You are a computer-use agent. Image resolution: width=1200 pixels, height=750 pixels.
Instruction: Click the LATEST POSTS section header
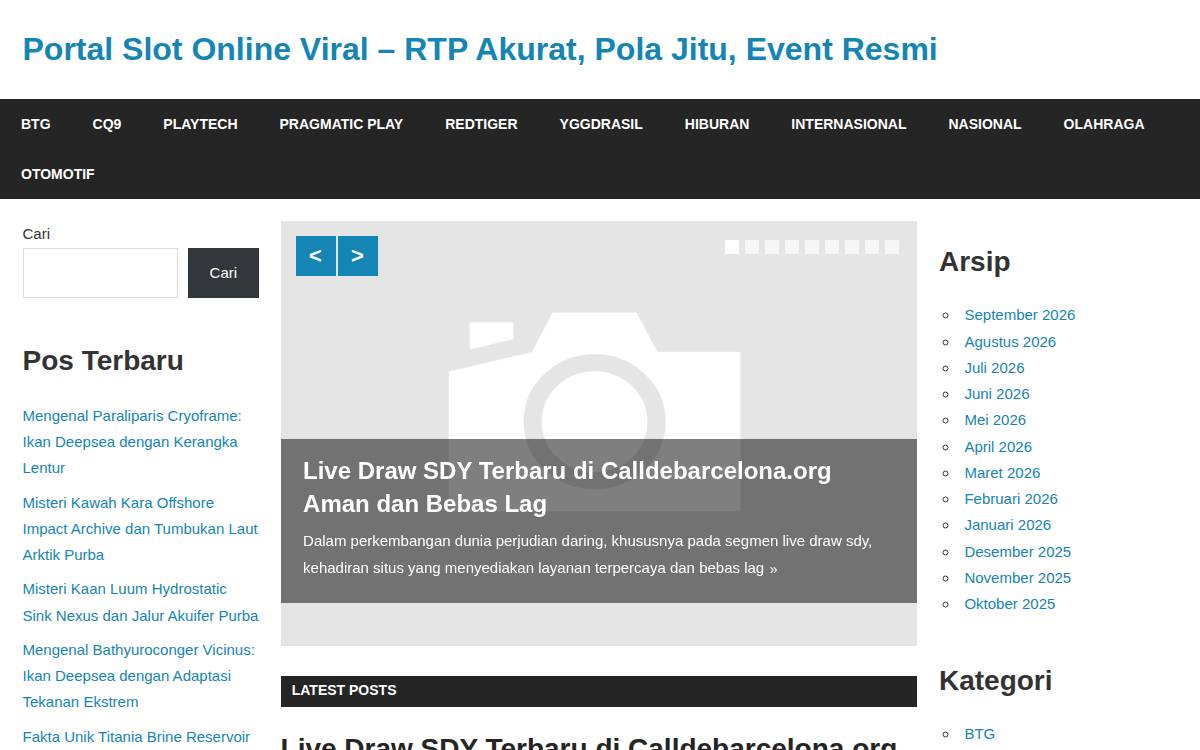pyautogui.click(x=344, y=690)
